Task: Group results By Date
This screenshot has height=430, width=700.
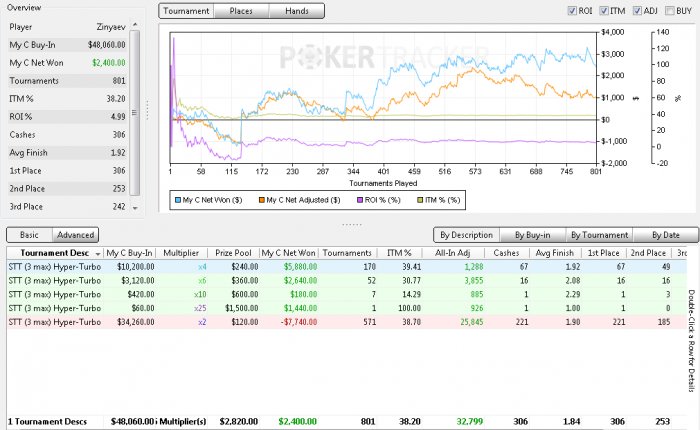Action: pos(664,235)
